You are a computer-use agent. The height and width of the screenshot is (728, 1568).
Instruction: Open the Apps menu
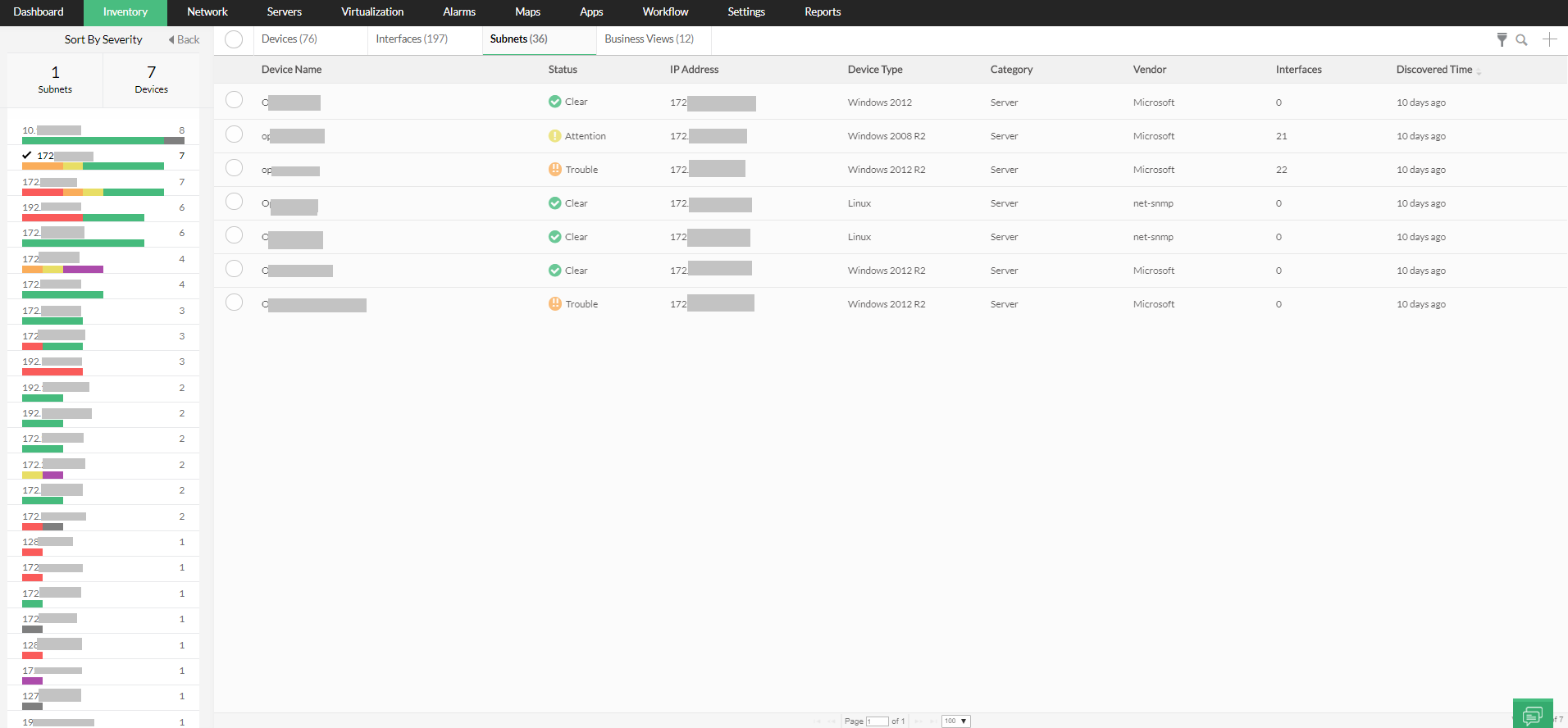click(x=591, y=12)
